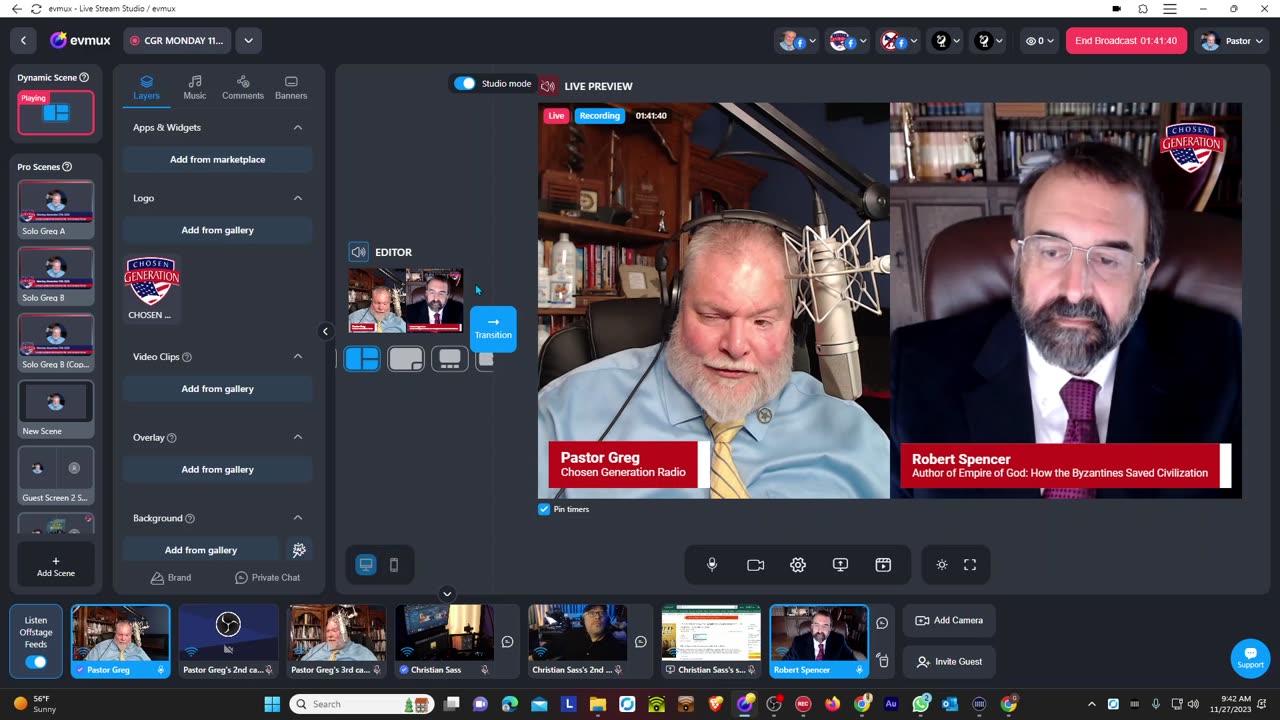Image resolution: width=1280 pixels, height=720 pixels.
Task: Switch to the Music tab
Action: point(194,87)
